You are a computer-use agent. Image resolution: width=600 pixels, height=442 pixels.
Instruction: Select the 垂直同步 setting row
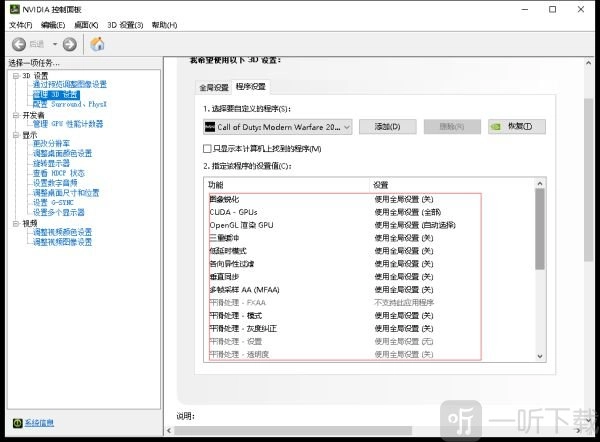(224, 275)
